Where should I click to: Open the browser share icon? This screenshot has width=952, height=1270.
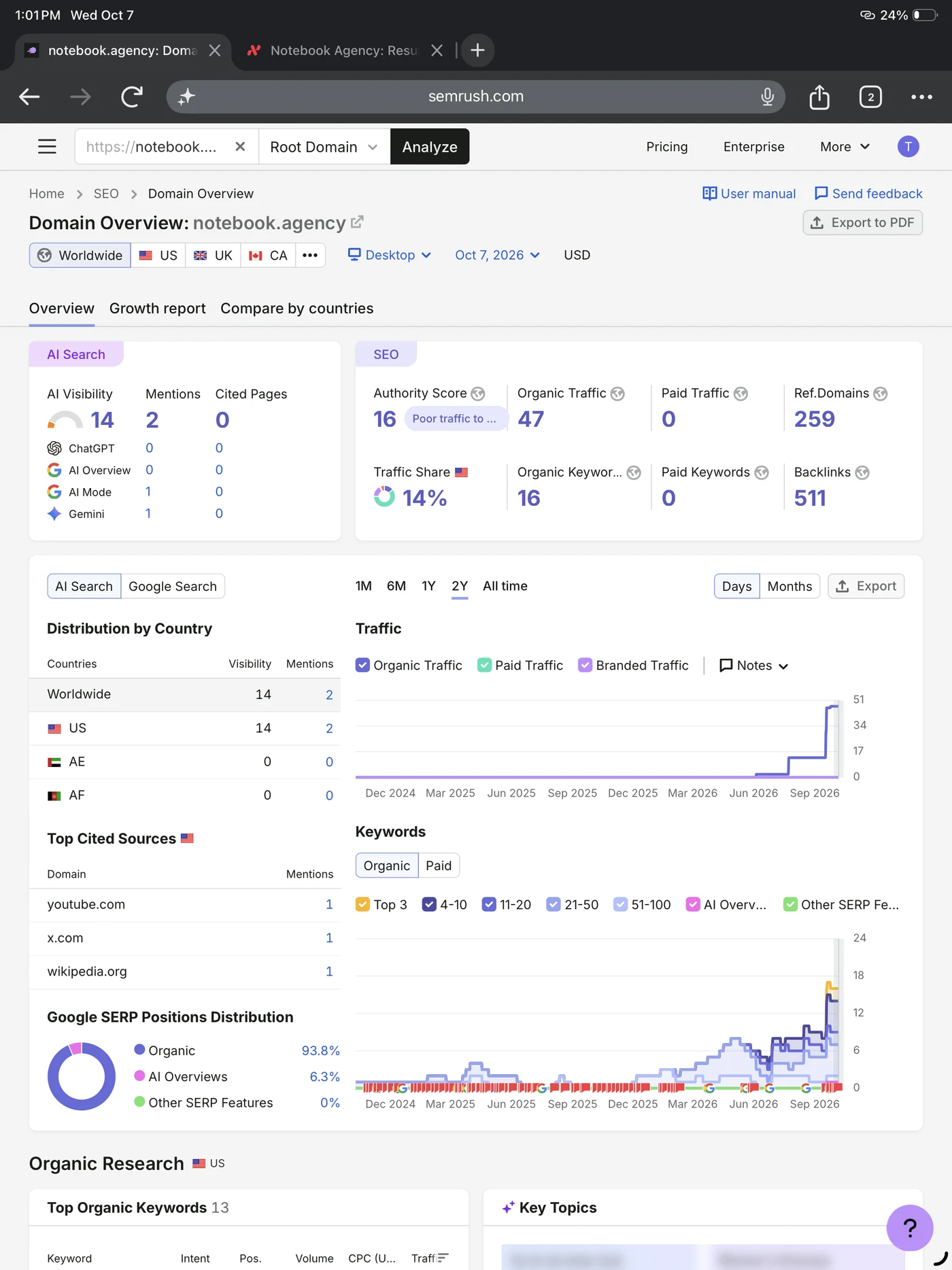coord(819,97)
